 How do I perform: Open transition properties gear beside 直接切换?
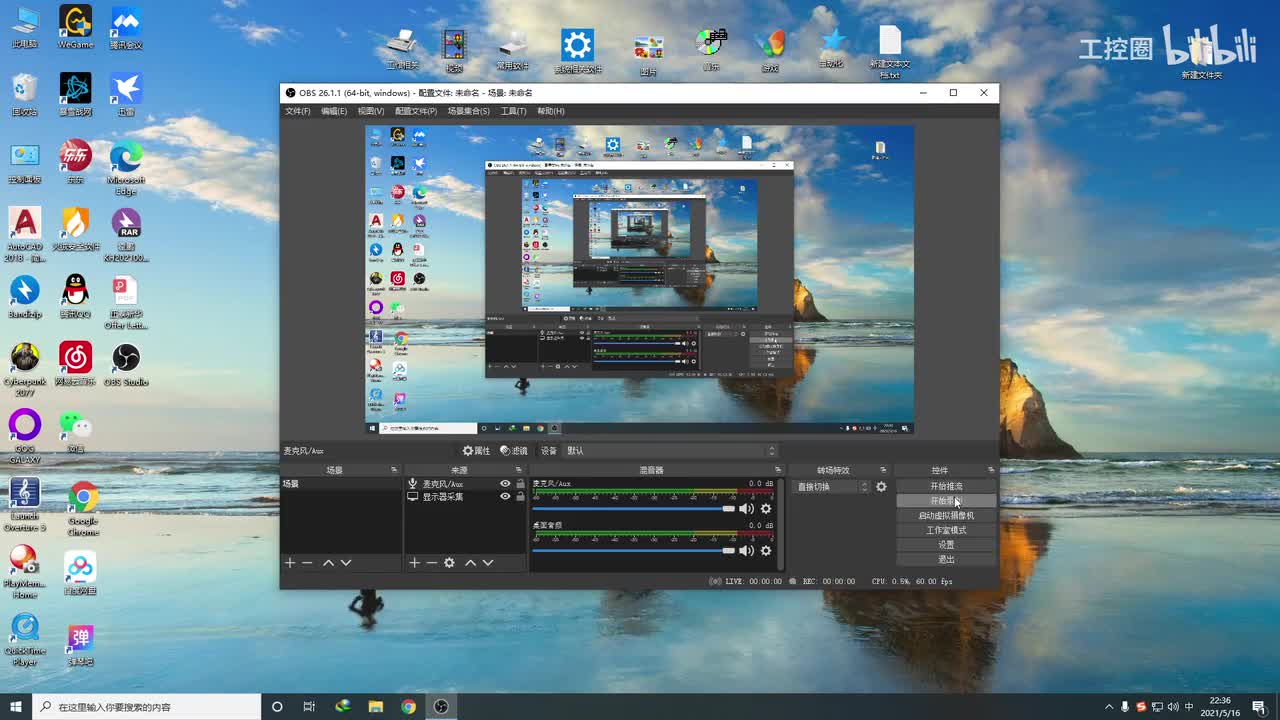[x=881, y=487]
